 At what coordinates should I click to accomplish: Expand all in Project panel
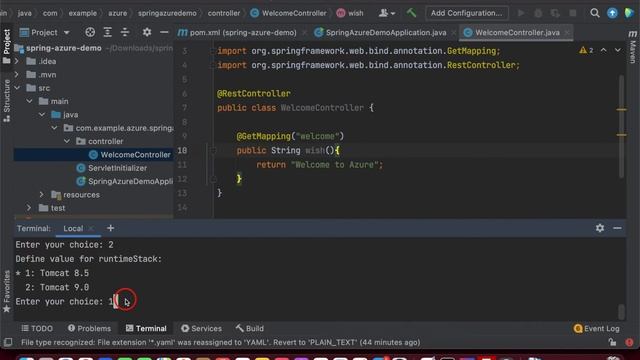107,32
